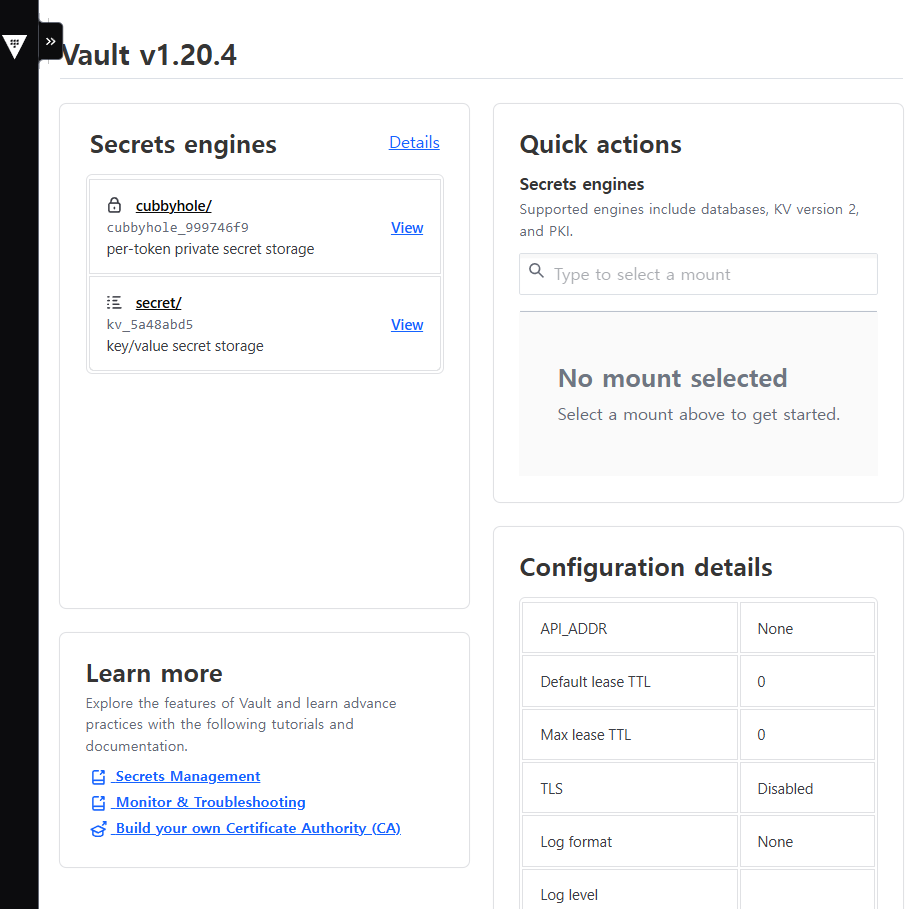The height and width of the screenshot is (909, 916).
Task: Click the None value beside API_ADDR
Action: point(775,629)
